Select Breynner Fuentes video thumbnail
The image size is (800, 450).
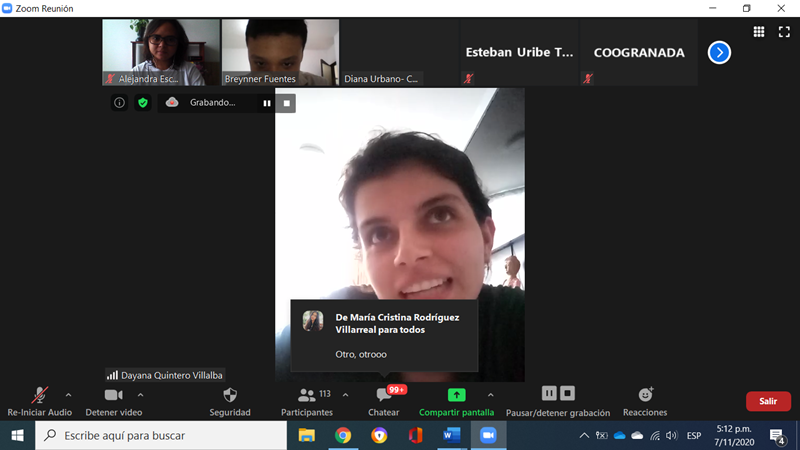(280, 52)
